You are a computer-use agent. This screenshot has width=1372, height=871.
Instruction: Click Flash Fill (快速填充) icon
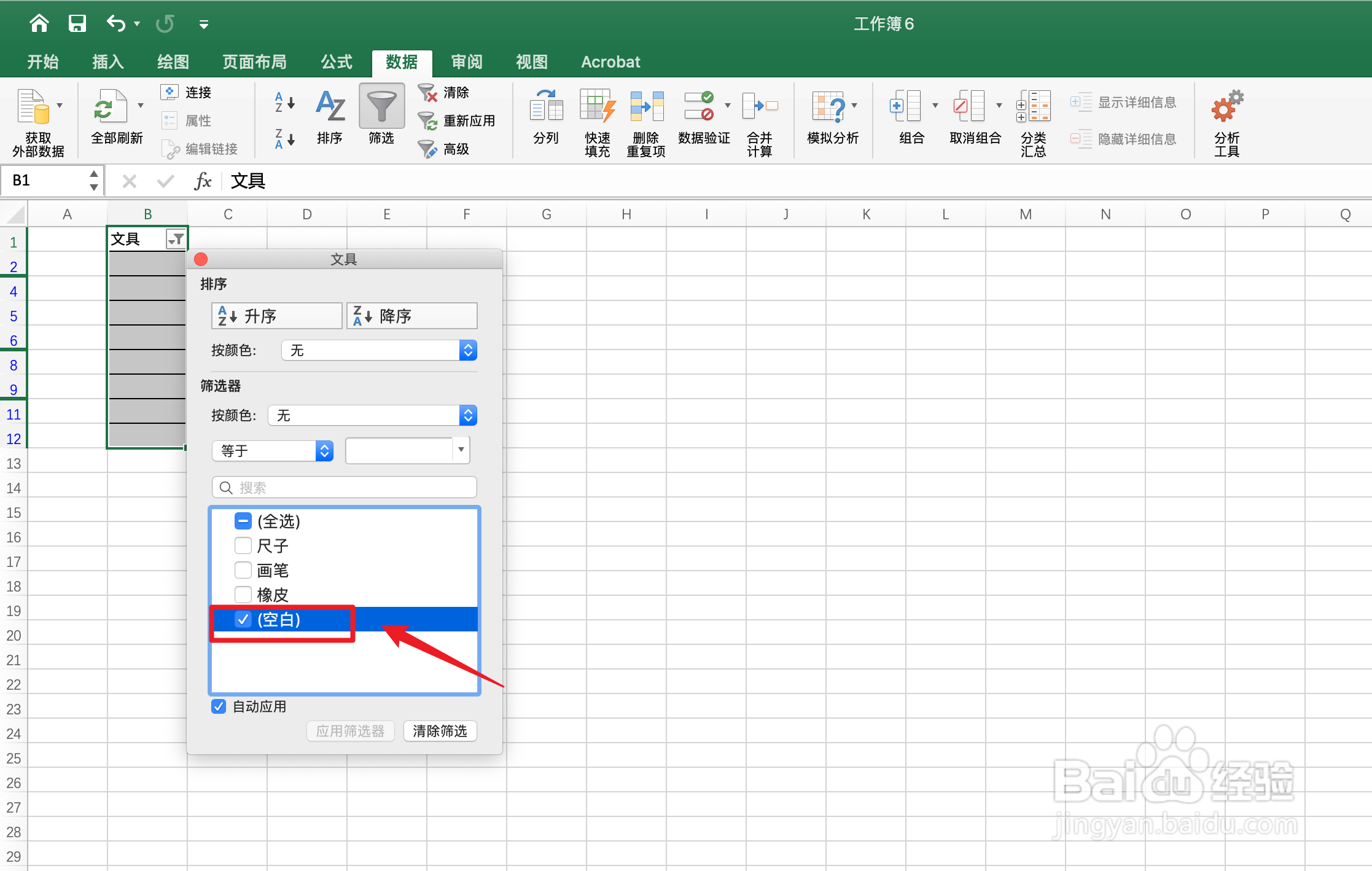[597, 107]
